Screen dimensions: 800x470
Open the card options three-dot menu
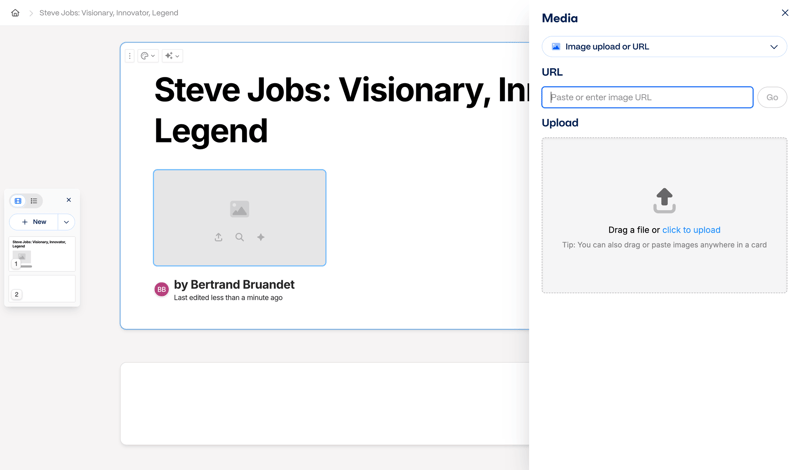130,56
